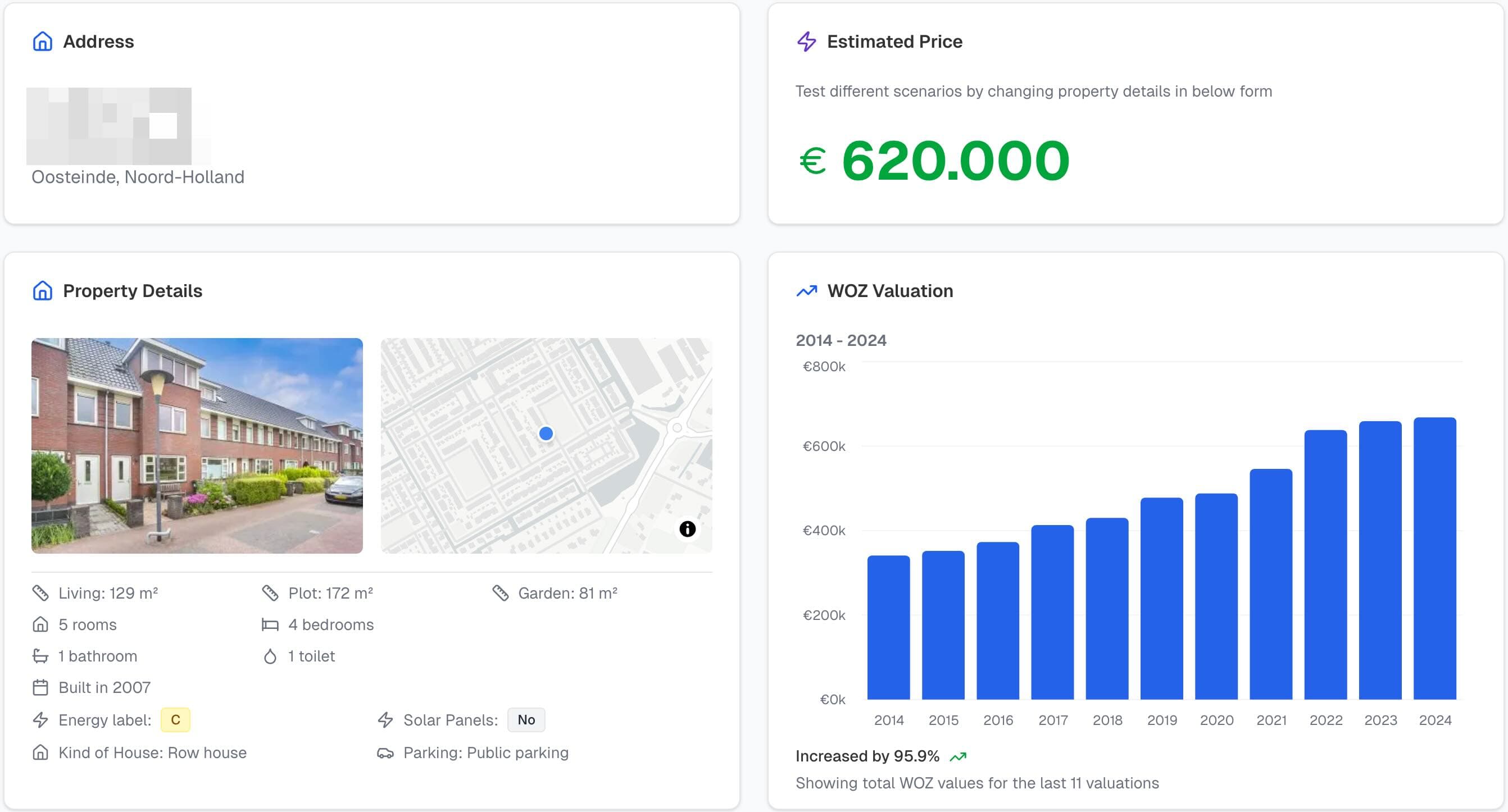Click the Oosteinde, Noord-Holland location text
Screen dimensions: 1508x812
pyautogui.click(x=138, y=177)
